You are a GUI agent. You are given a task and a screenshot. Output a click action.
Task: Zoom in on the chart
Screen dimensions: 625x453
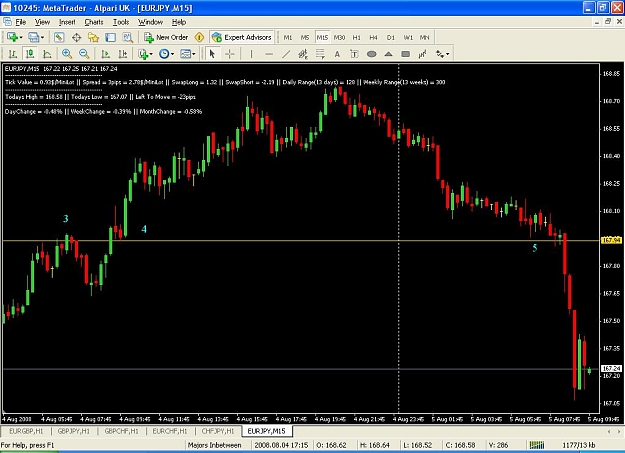click(x=67, y=53)
